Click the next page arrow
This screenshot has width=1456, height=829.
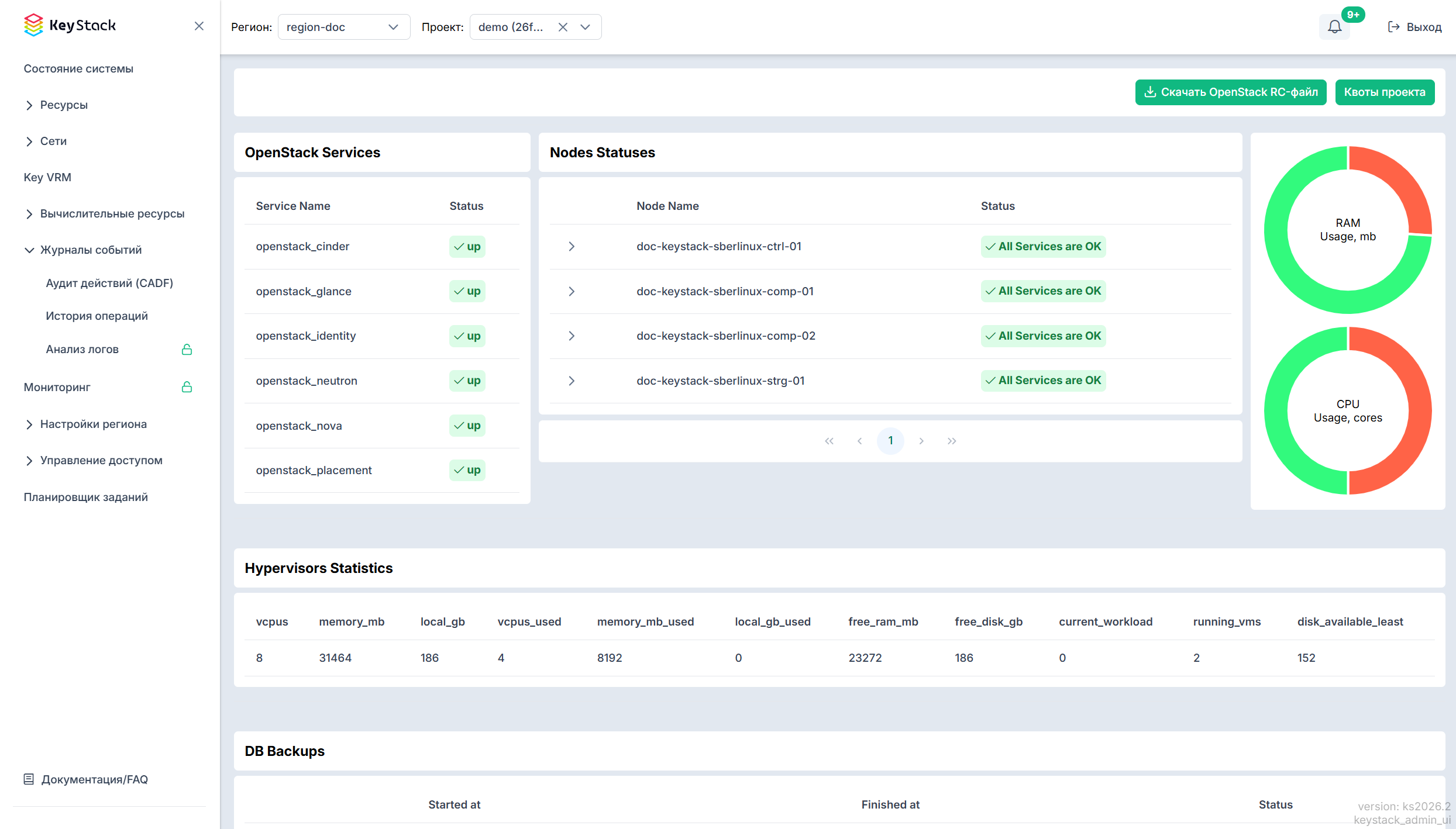click(x=921, y=441)
